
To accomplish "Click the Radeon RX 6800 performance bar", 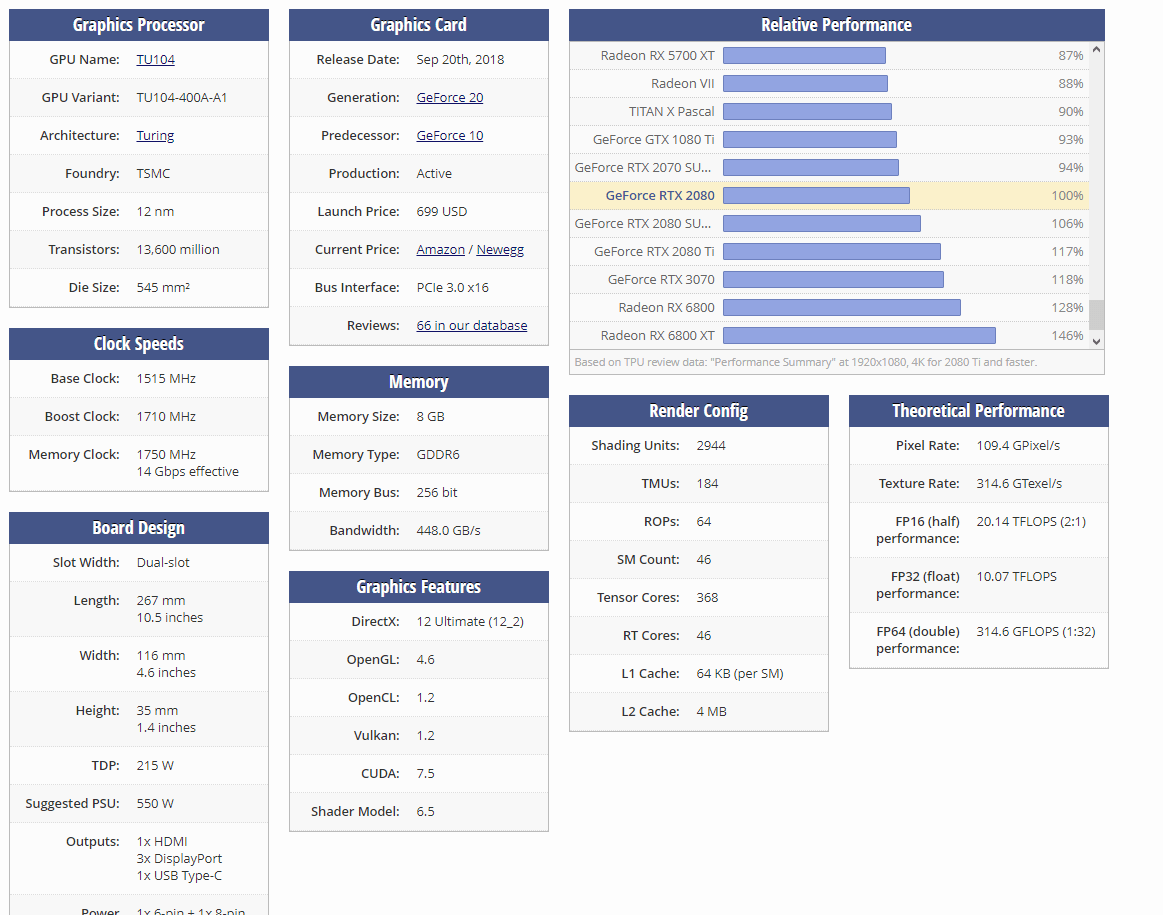I will (x=842, y=307).
